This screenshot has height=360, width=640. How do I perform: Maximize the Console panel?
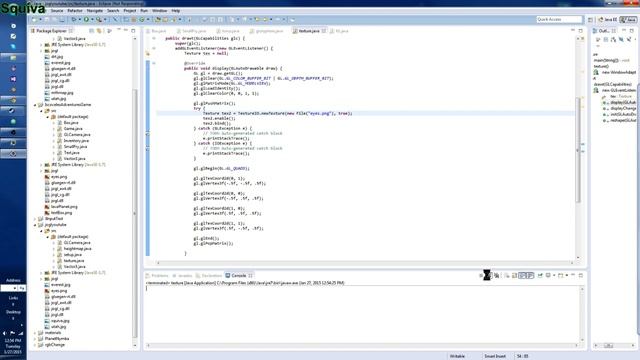coord(581,276)
